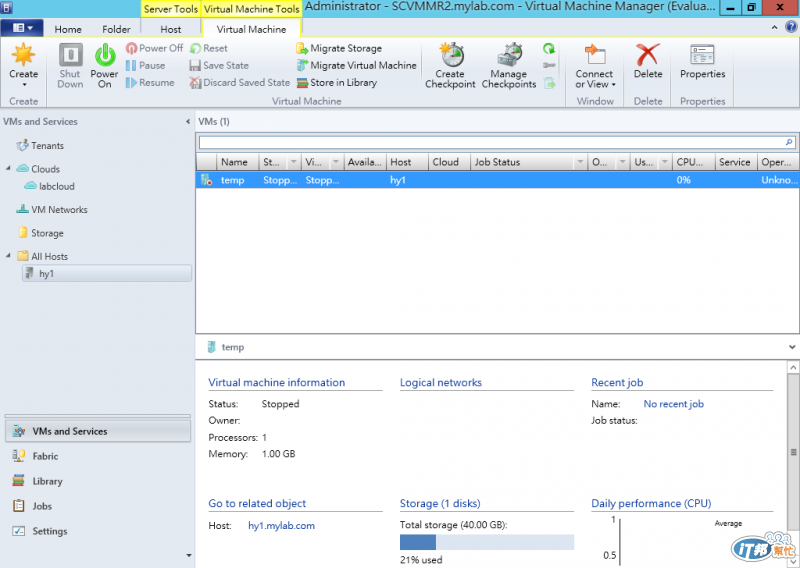
Task: Click Discard Saved State
Action: tap(239, 83)
